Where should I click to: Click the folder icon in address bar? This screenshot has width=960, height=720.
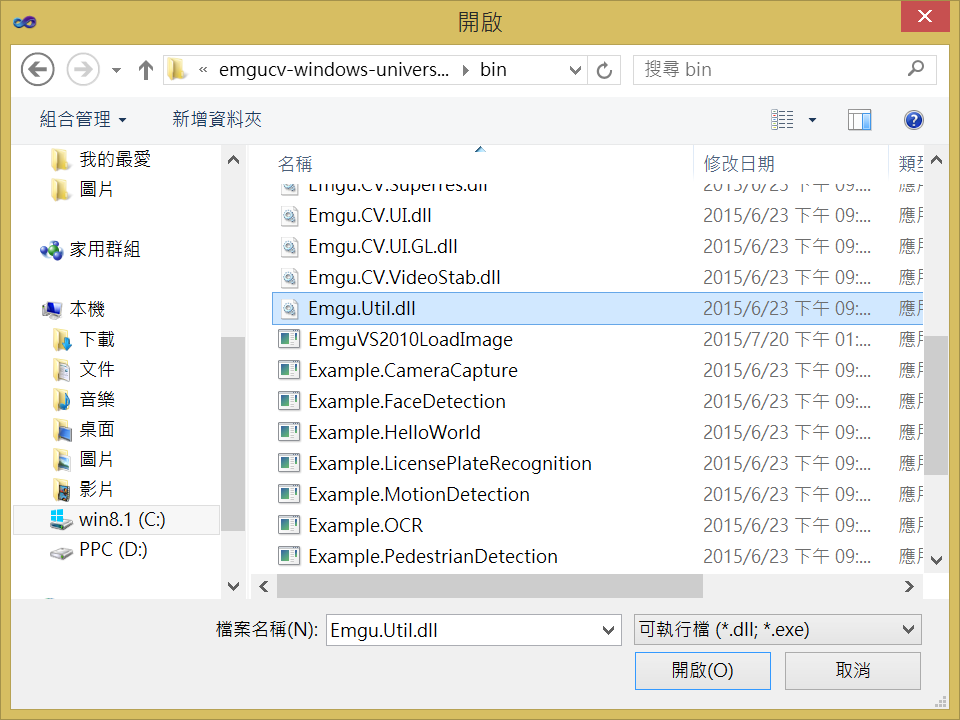point(178,69)
